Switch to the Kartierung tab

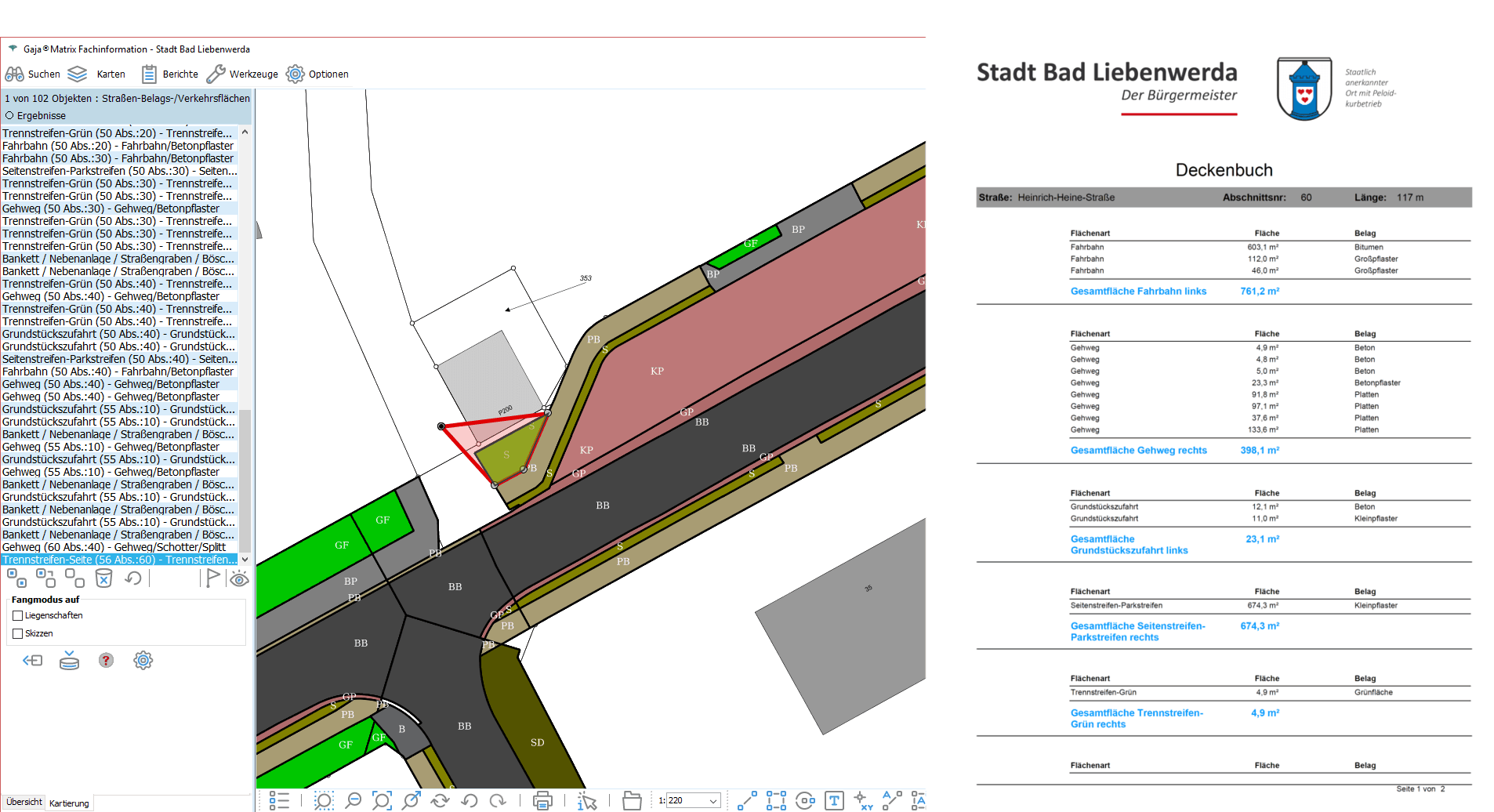[x=69, y=803]
